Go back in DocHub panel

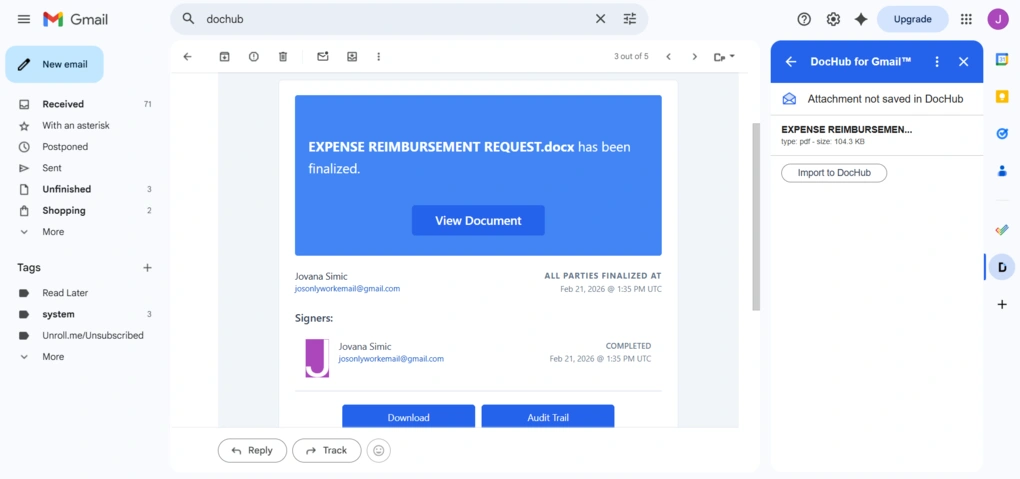tap(791, 62)
